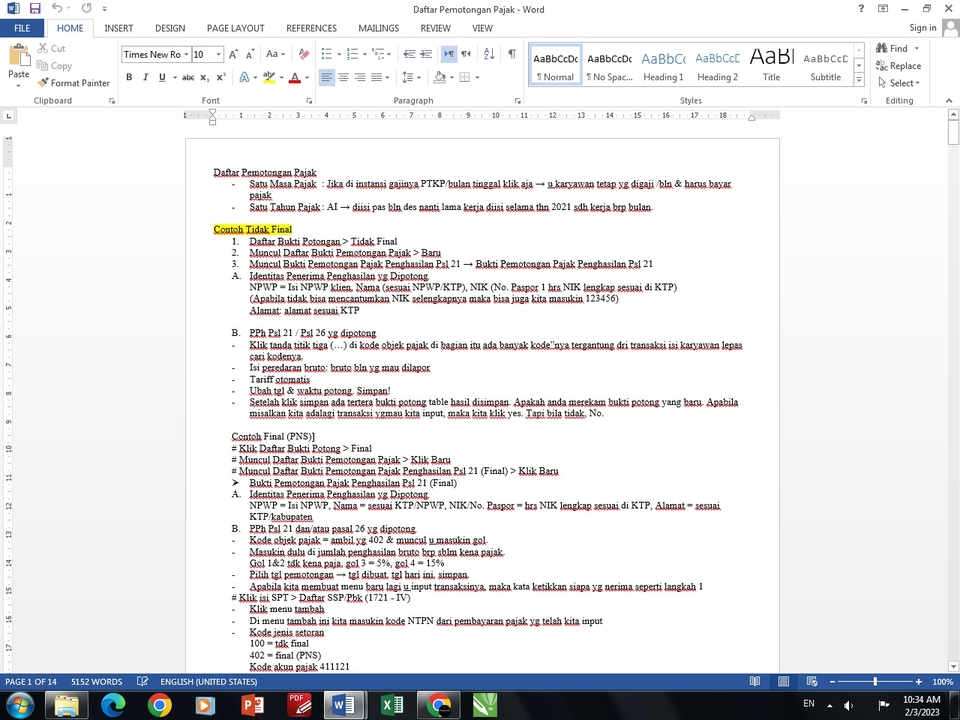
Task: Apply the Heading 1 style
Action: click(663, 65)
